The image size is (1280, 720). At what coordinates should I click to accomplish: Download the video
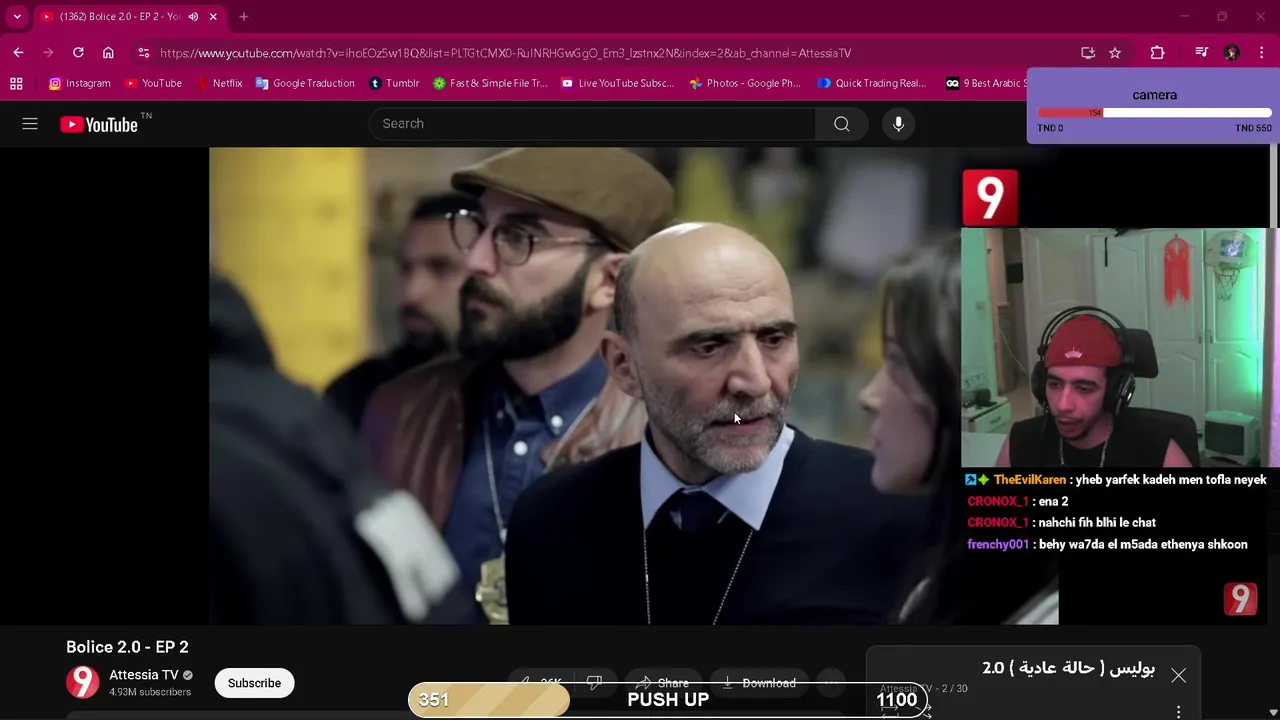[758, 683]
